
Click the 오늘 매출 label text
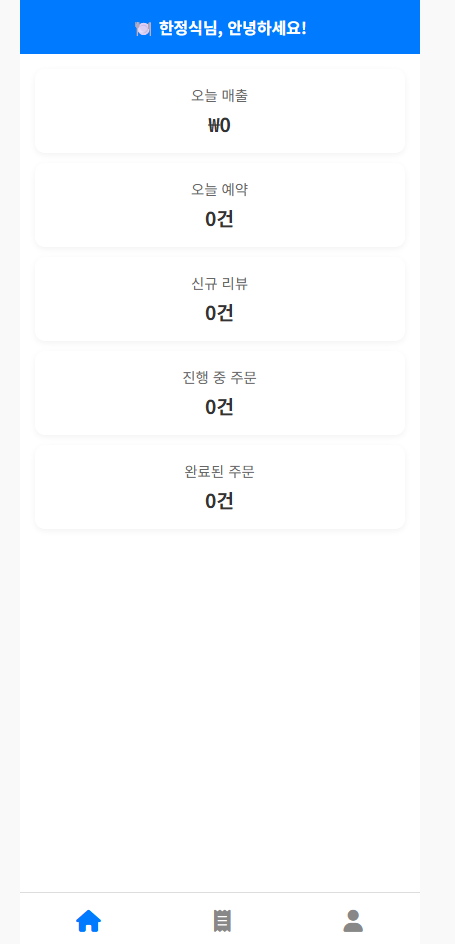[220, 96]
